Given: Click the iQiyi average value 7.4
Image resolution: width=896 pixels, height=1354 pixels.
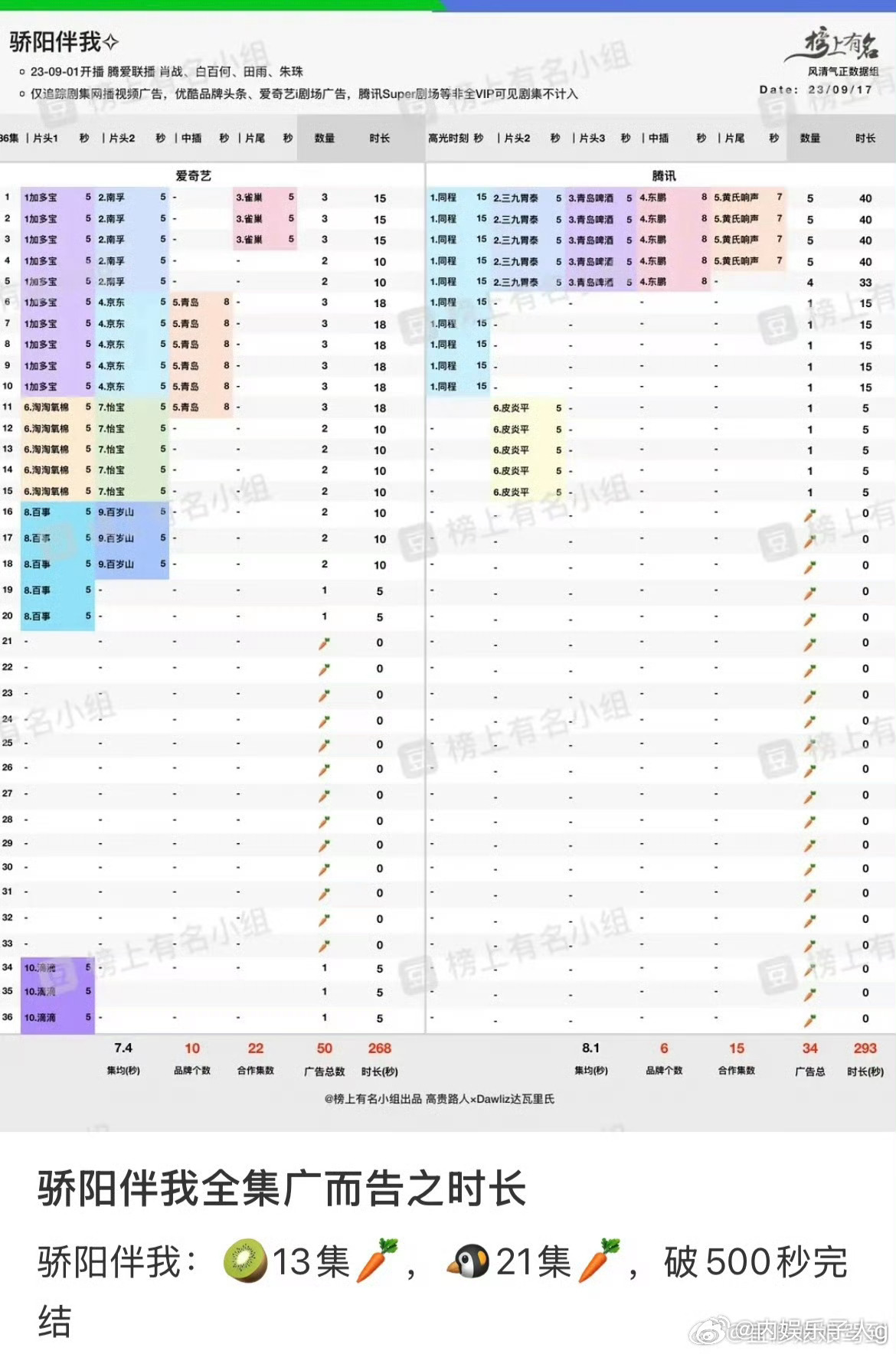Looking at the screenshot, I should coord(123,1048).
